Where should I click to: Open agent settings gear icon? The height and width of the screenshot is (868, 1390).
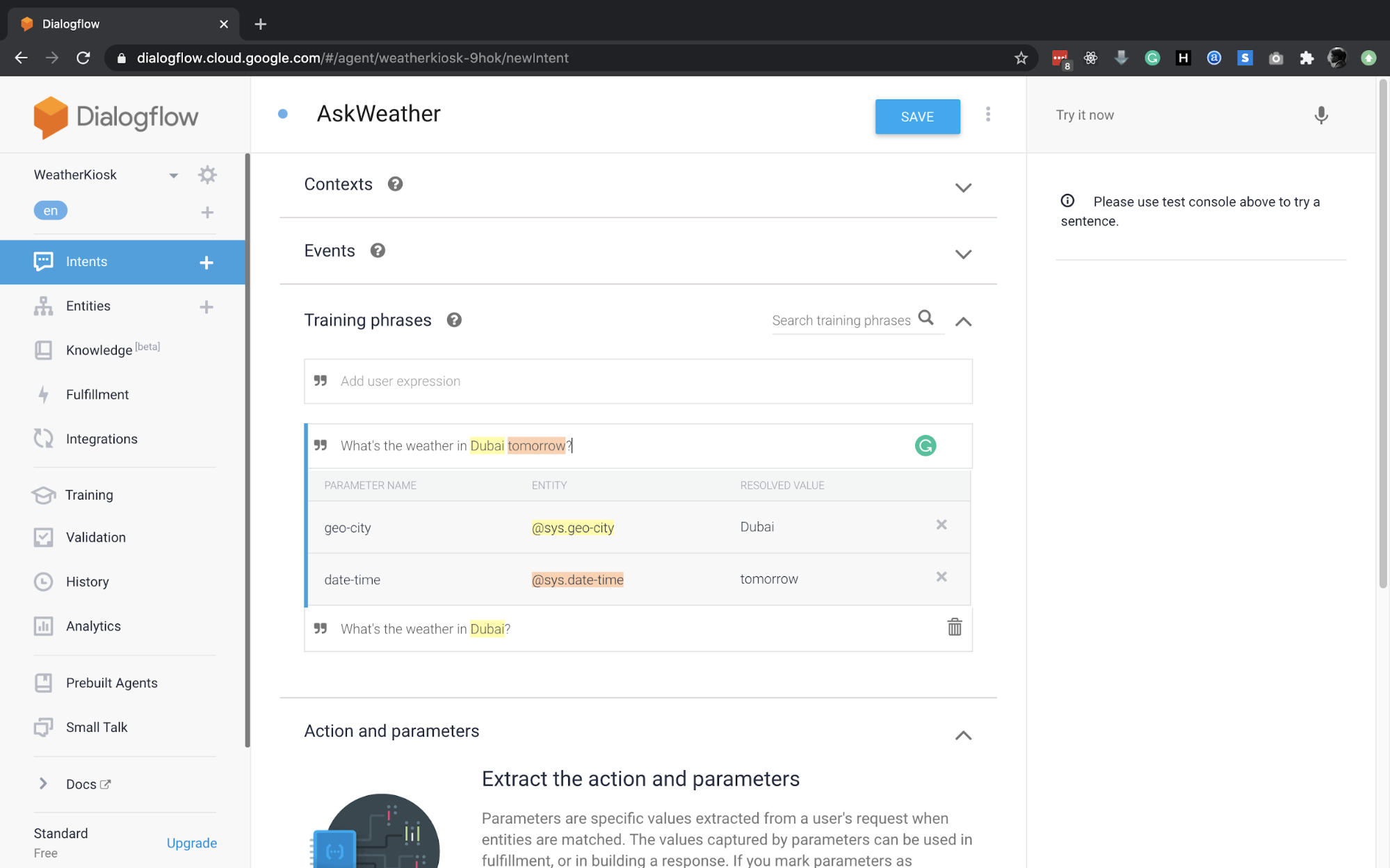pyautogui.click(x=207, y=174)
